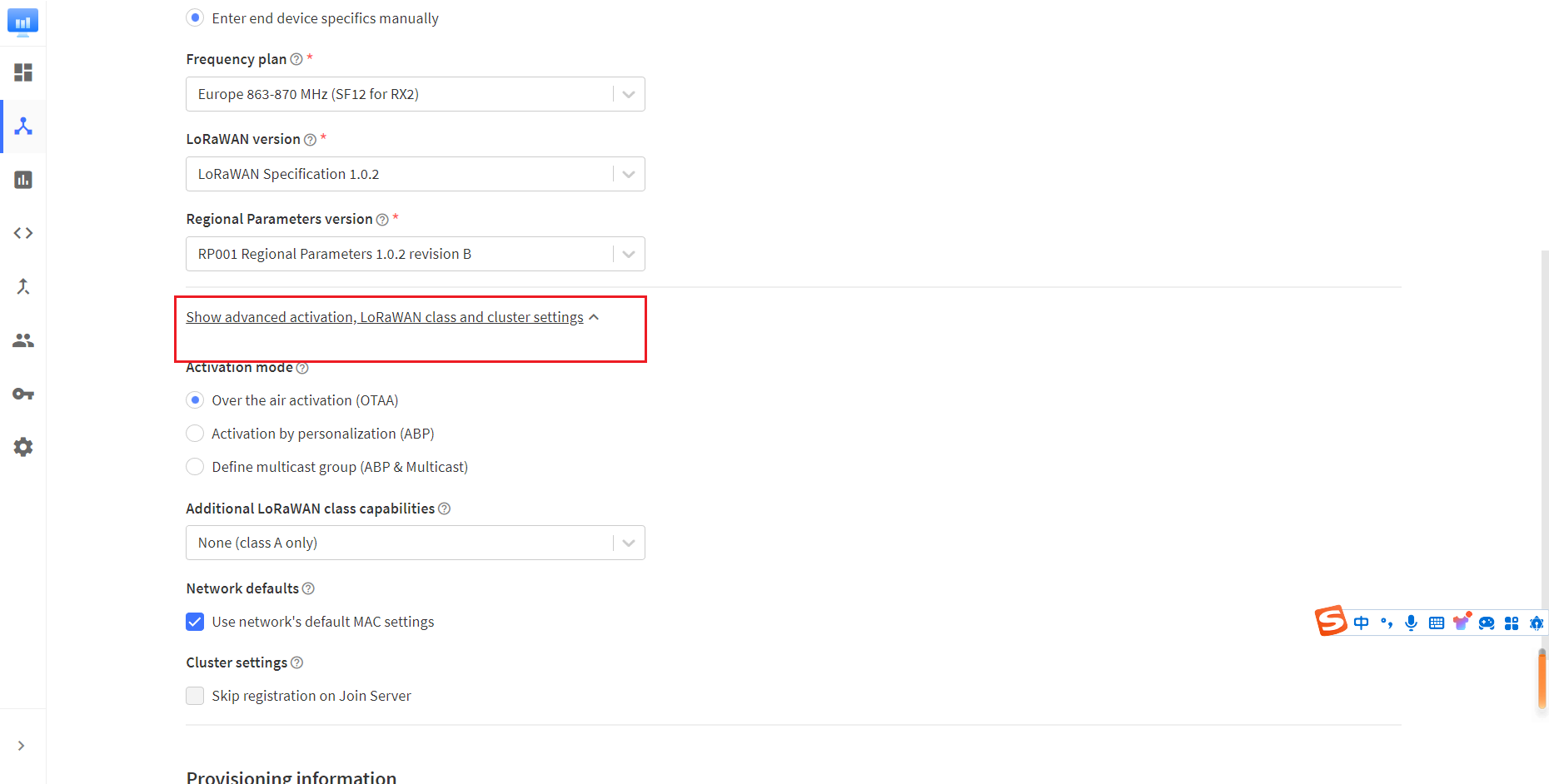Open Live data chart icon in sidebar
This screenshot has height=784, width=1549.
click(23, 180)
